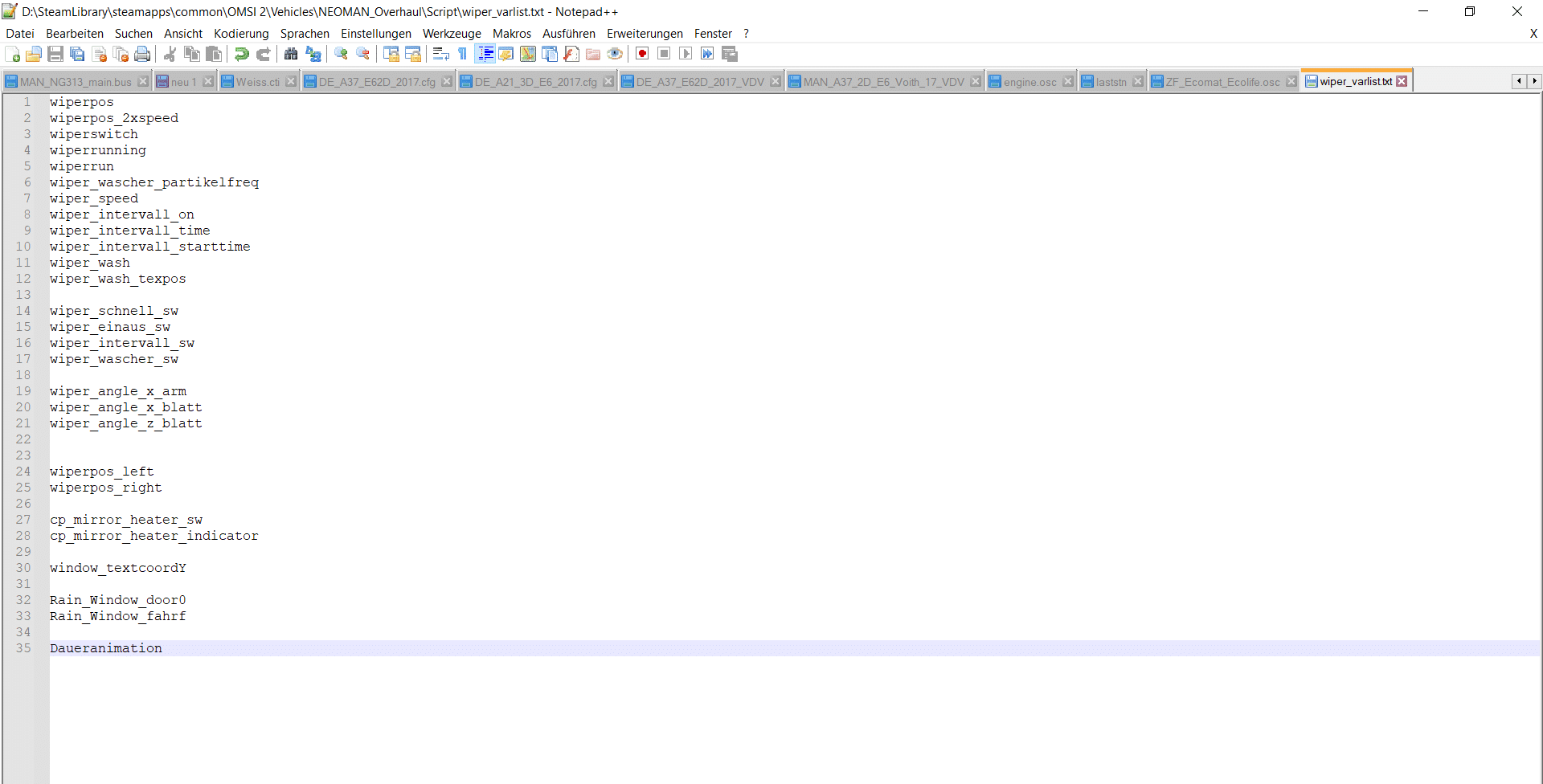This screenshot has height=784, width=1543.
Task: Open the Sprachen menu
Action: tap(305, 34)
